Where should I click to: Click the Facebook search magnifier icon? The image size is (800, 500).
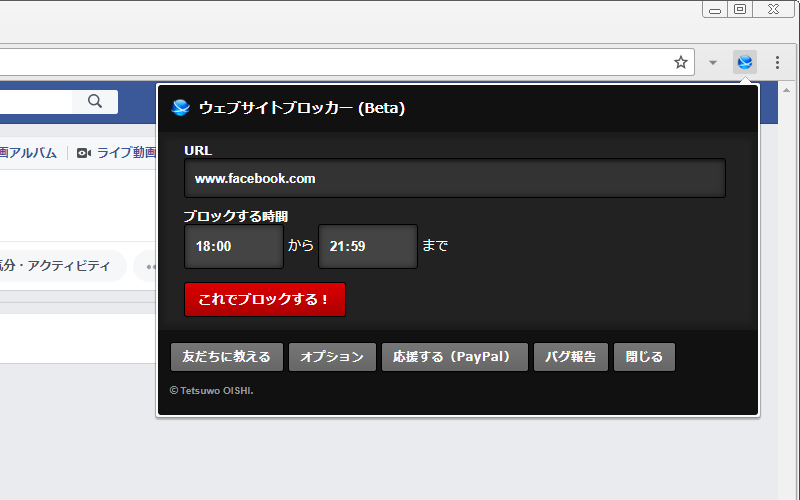[95, 101]
